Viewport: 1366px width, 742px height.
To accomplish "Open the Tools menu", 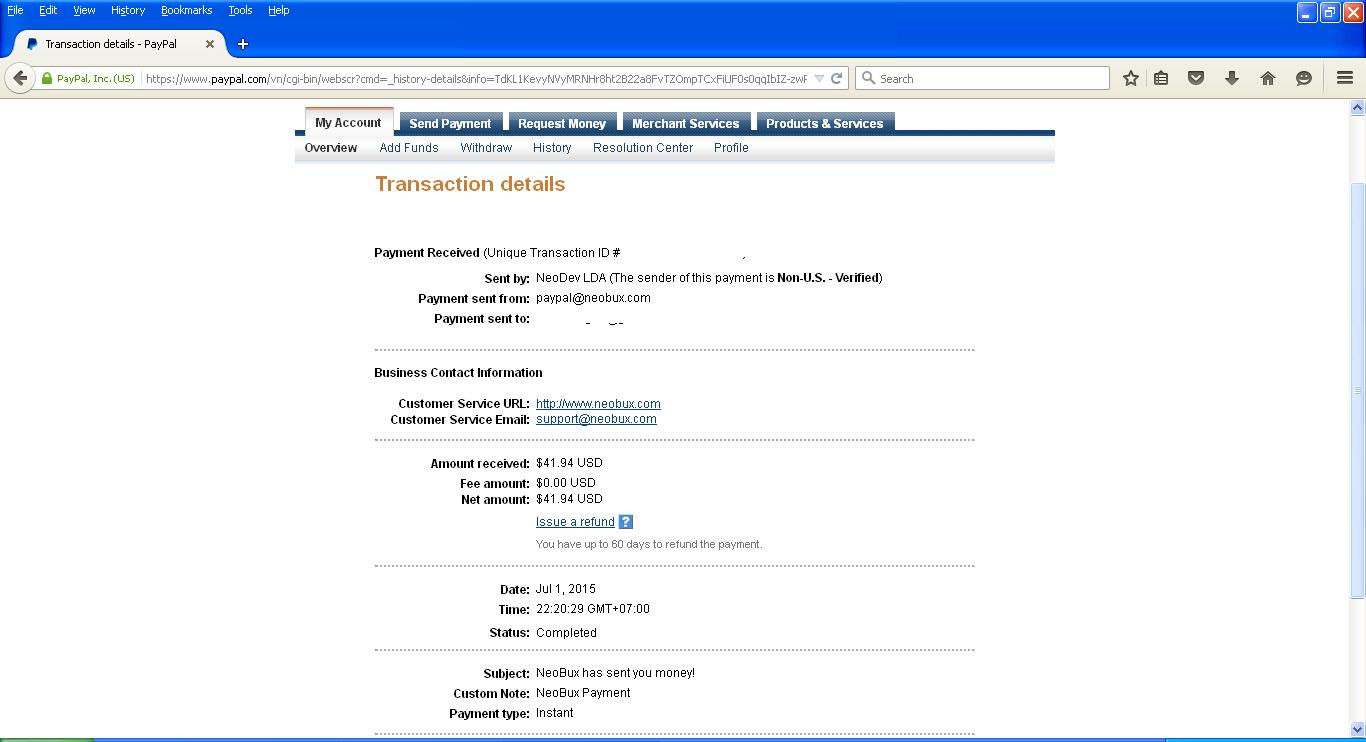I will [x=240, y=10].
